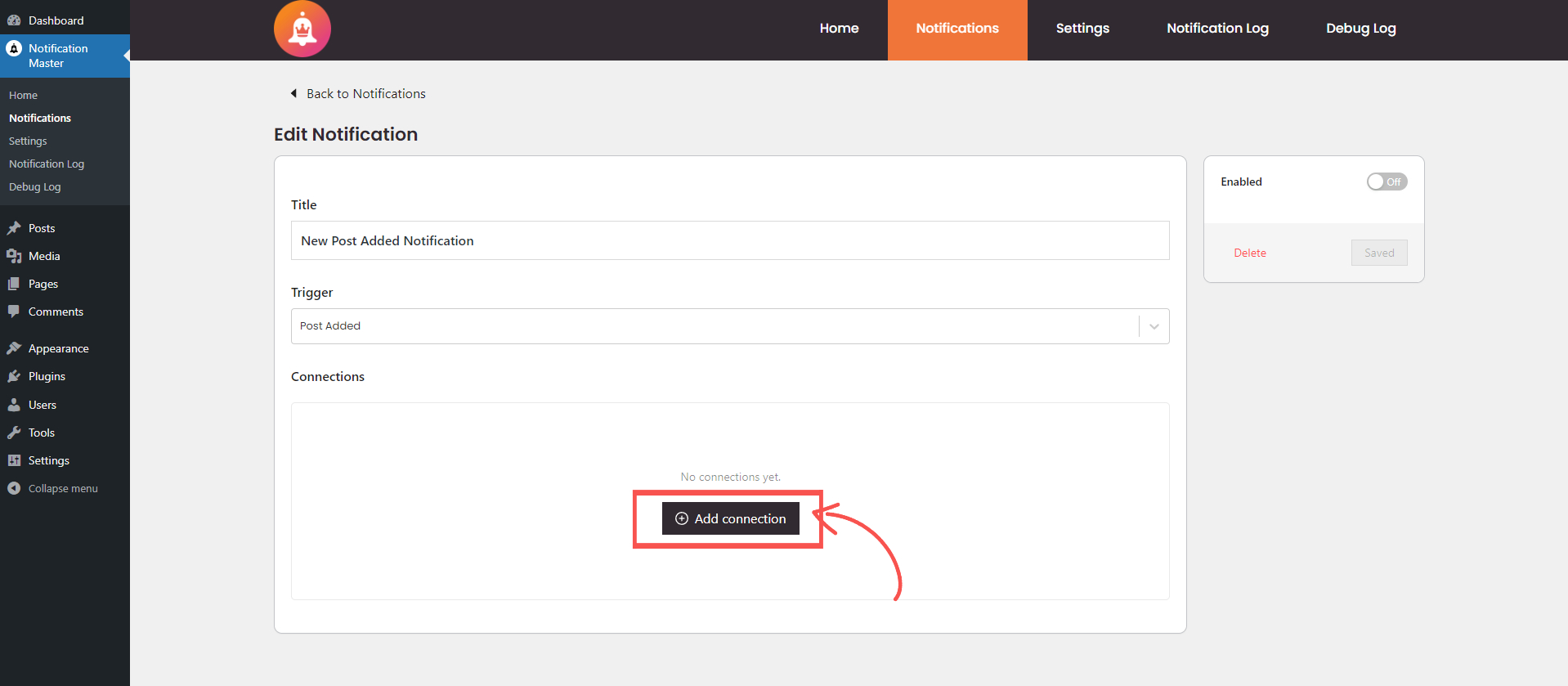
Task: Open the Plugins menu item
Action: tap(65, 376)
